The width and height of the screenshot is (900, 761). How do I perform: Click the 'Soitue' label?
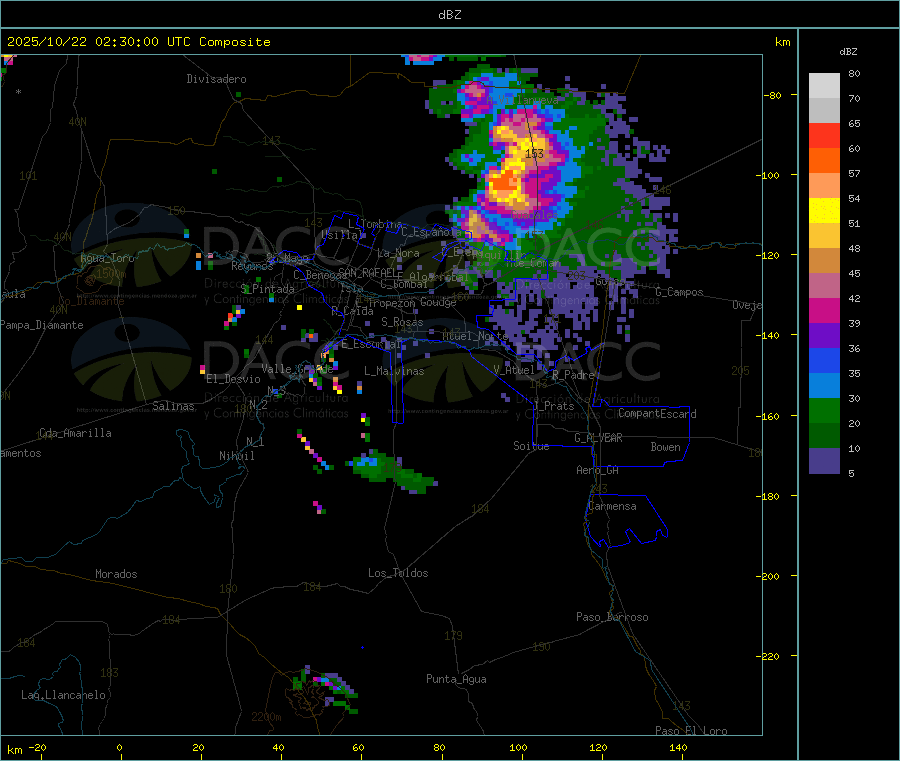[531, 446]
